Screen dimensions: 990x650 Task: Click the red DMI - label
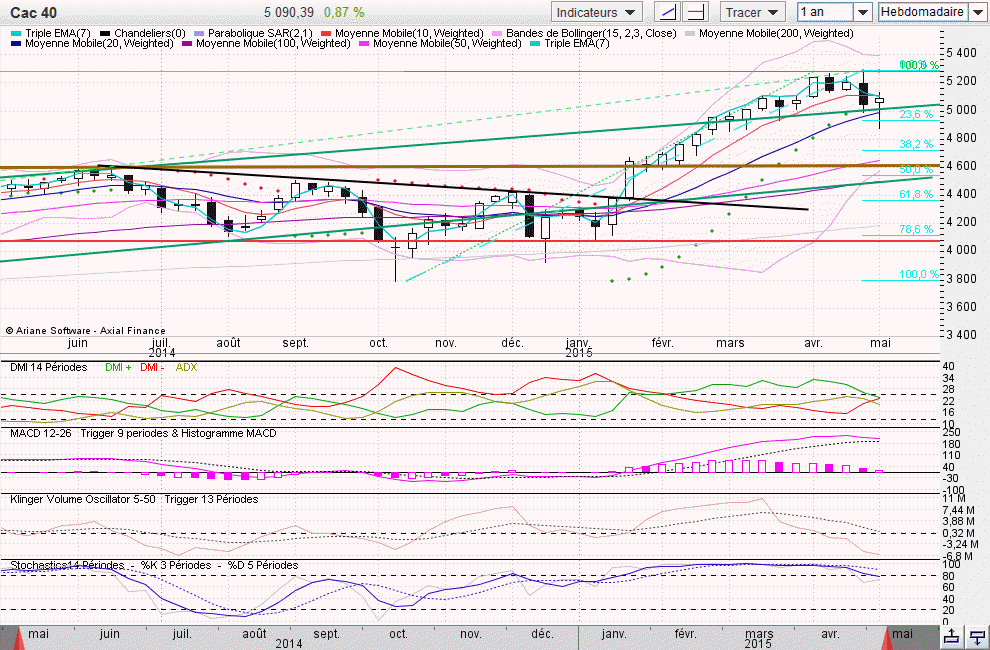[152, 368]
